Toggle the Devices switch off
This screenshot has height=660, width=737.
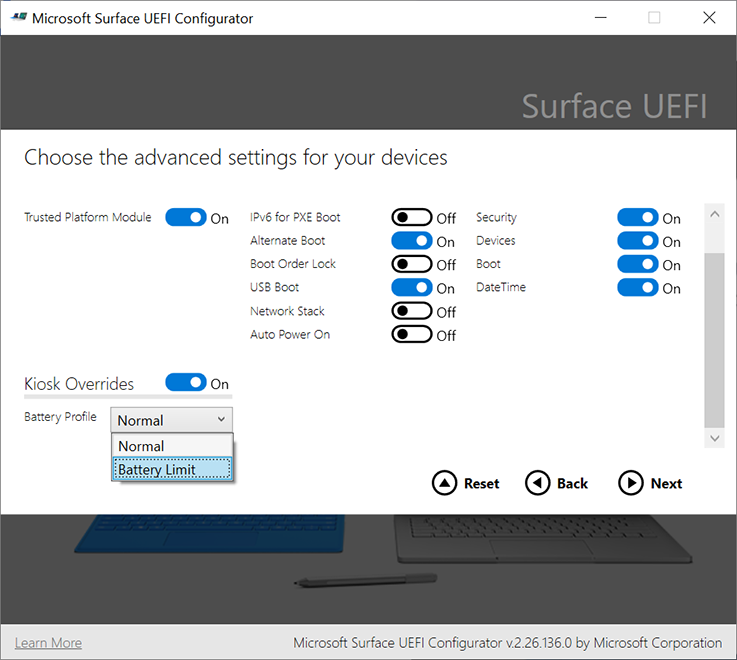click(x=637, y=241)
